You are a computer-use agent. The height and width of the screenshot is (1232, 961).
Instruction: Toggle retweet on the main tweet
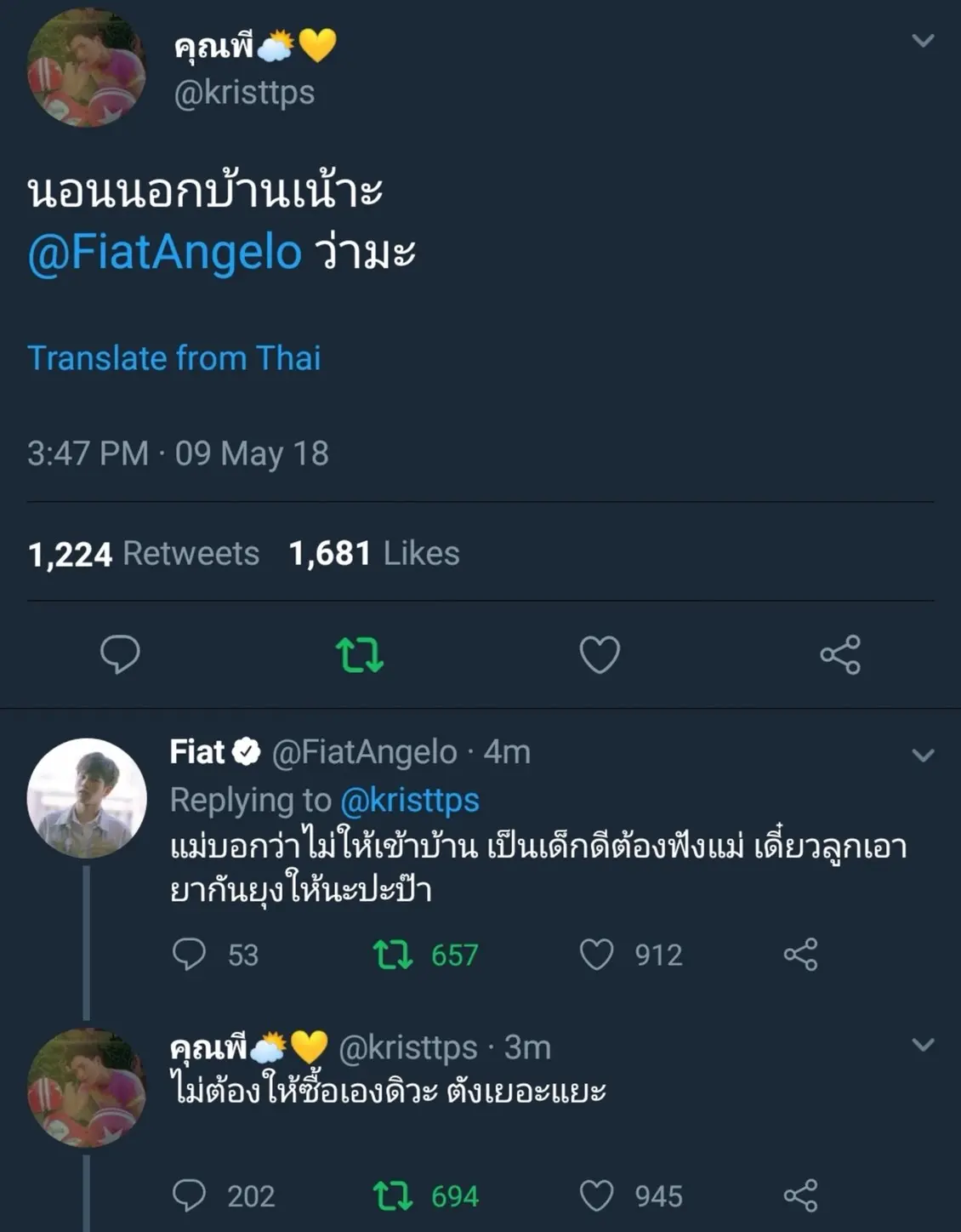(x=360, y=655)
